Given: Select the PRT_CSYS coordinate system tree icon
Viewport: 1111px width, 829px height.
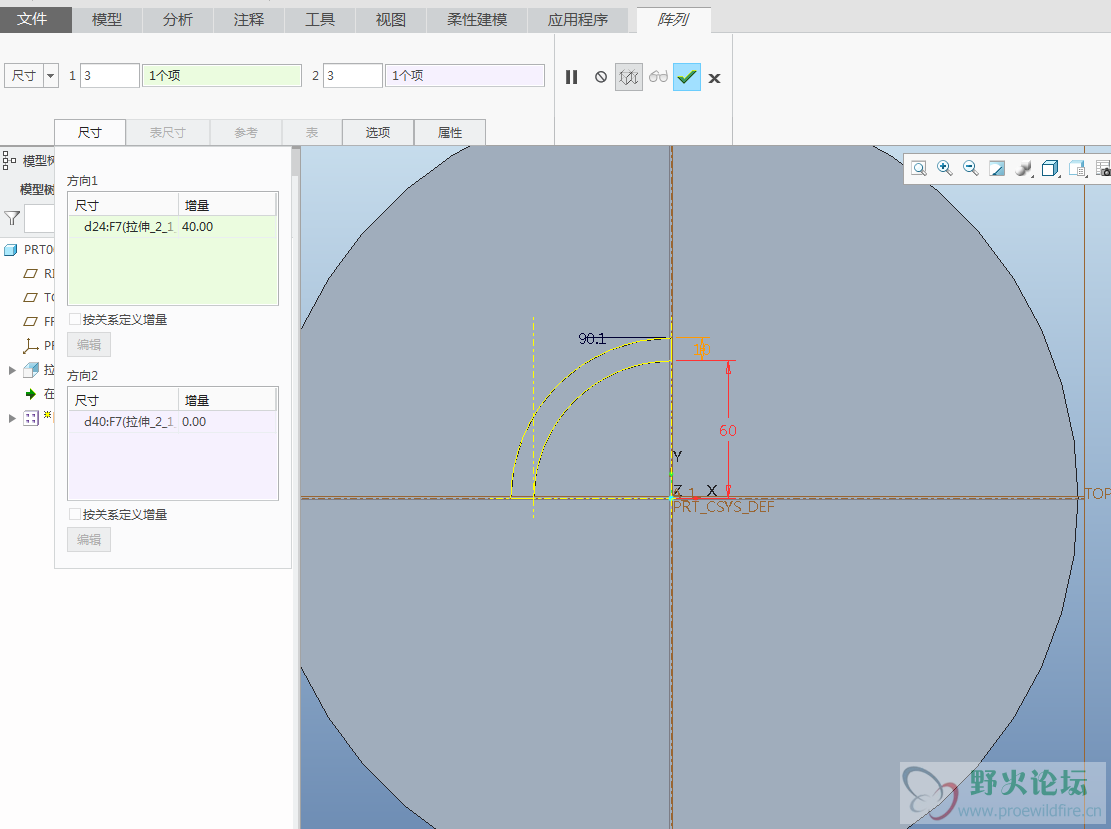Looking at the screenshot, I should [30, 346].
